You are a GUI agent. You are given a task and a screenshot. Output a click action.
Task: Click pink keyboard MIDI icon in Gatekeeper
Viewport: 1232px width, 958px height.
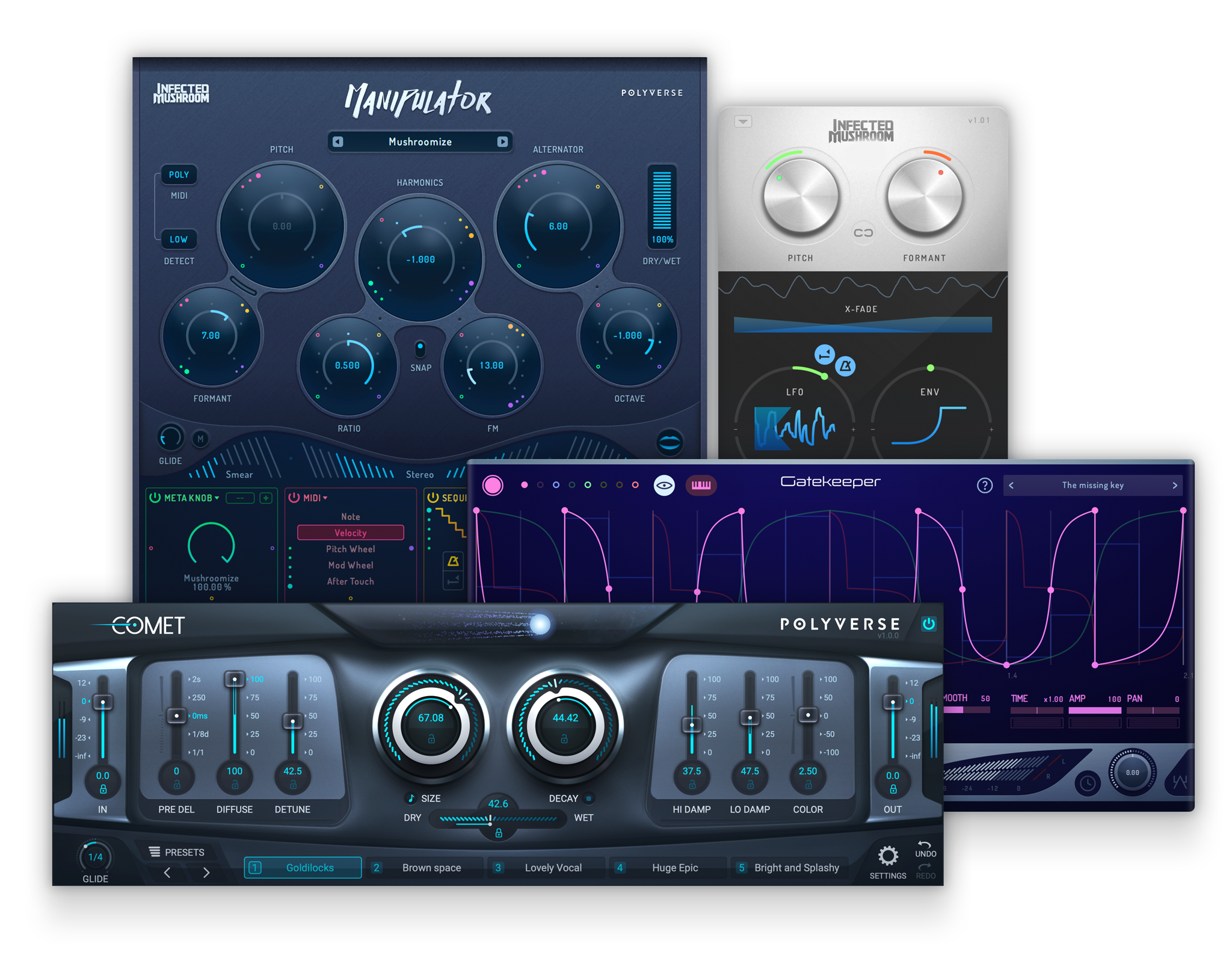701,485
